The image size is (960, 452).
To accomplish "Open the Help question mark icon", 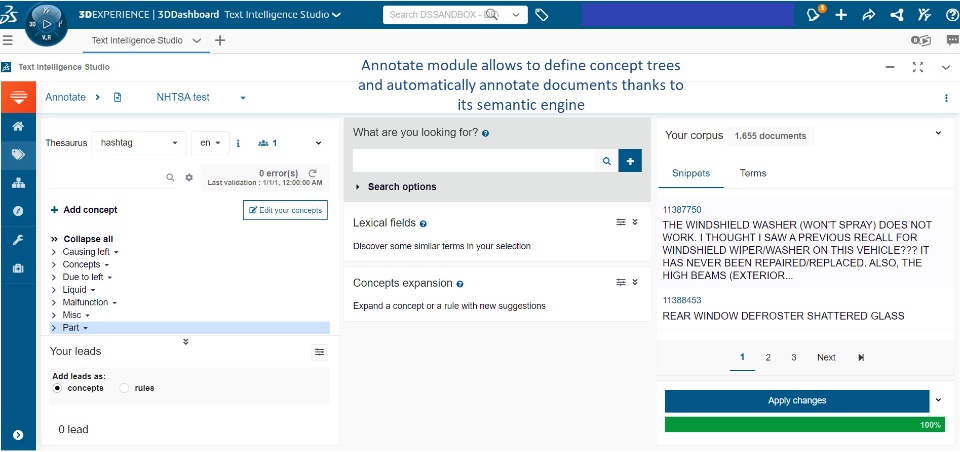I will pos(952,15).
